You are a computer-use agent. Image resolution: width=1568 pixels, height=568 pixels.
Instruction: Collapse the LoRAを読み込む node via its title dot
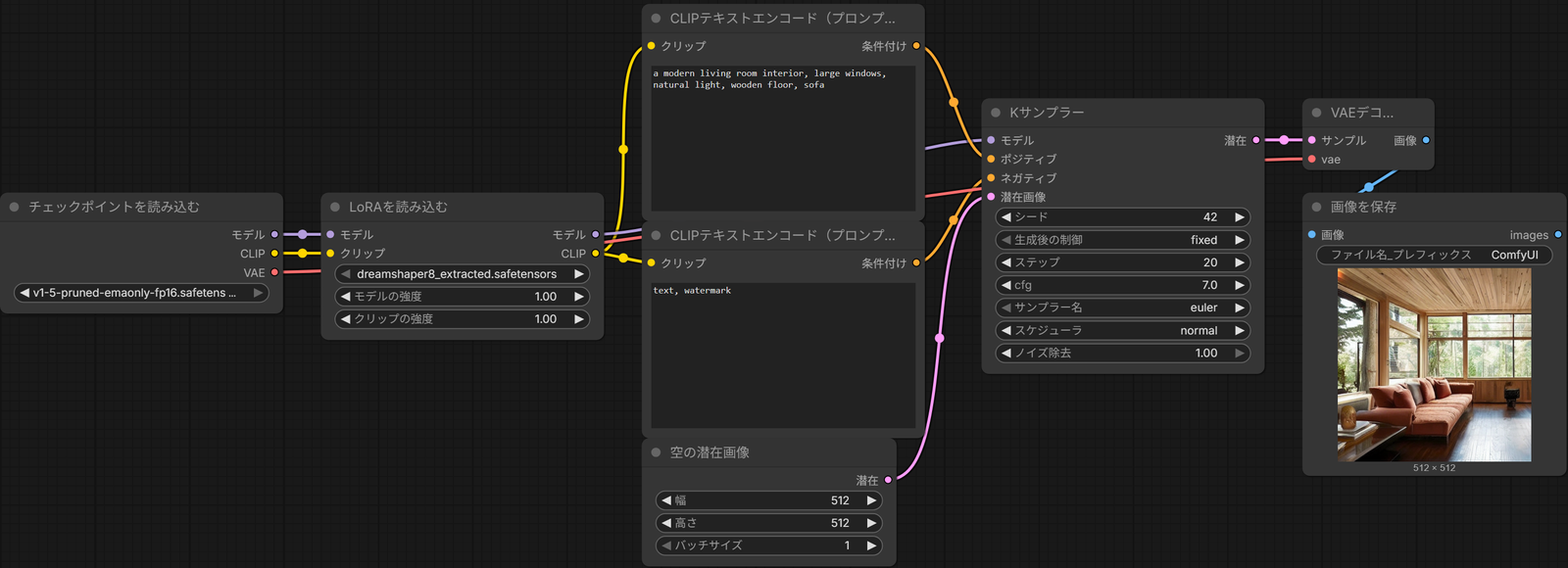pos(335,207)
